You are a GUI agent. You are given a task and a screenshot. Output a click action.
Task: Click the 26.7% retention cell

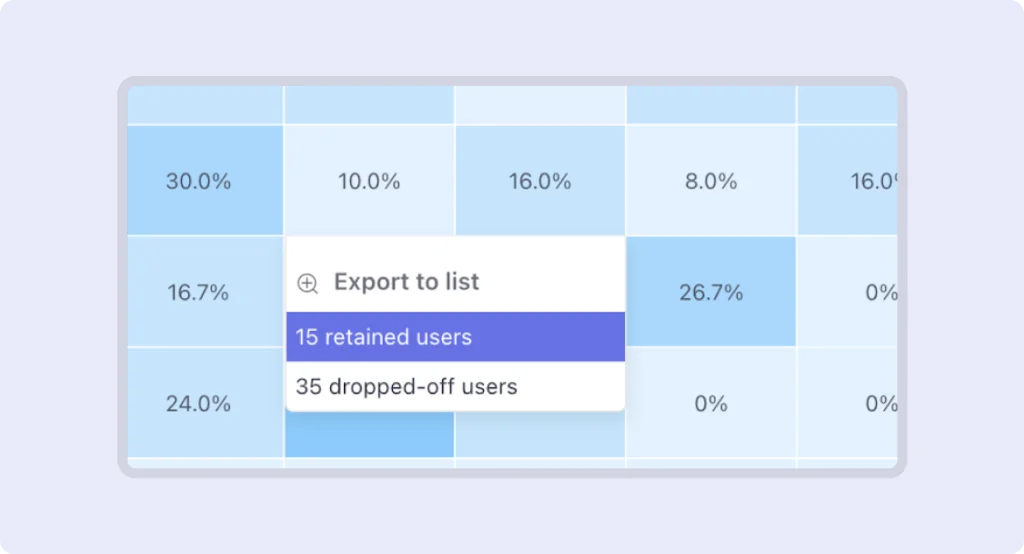711,292
